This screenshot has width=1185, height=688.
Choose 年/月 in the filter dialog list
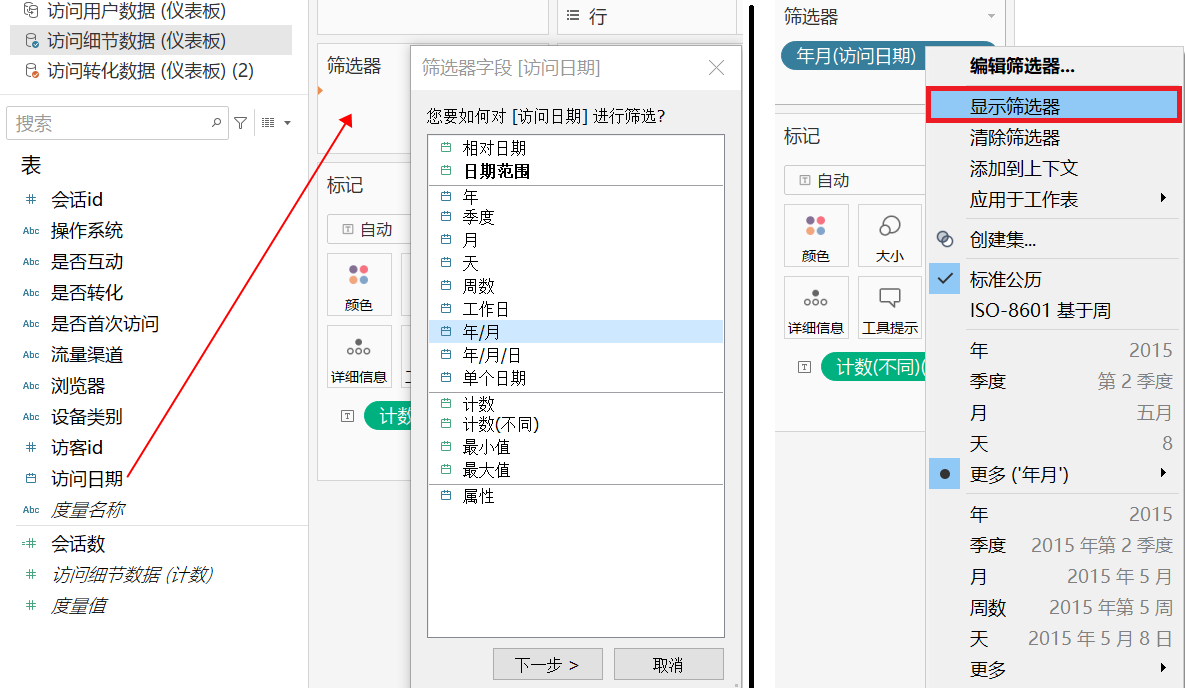click(x=576, y=332)
